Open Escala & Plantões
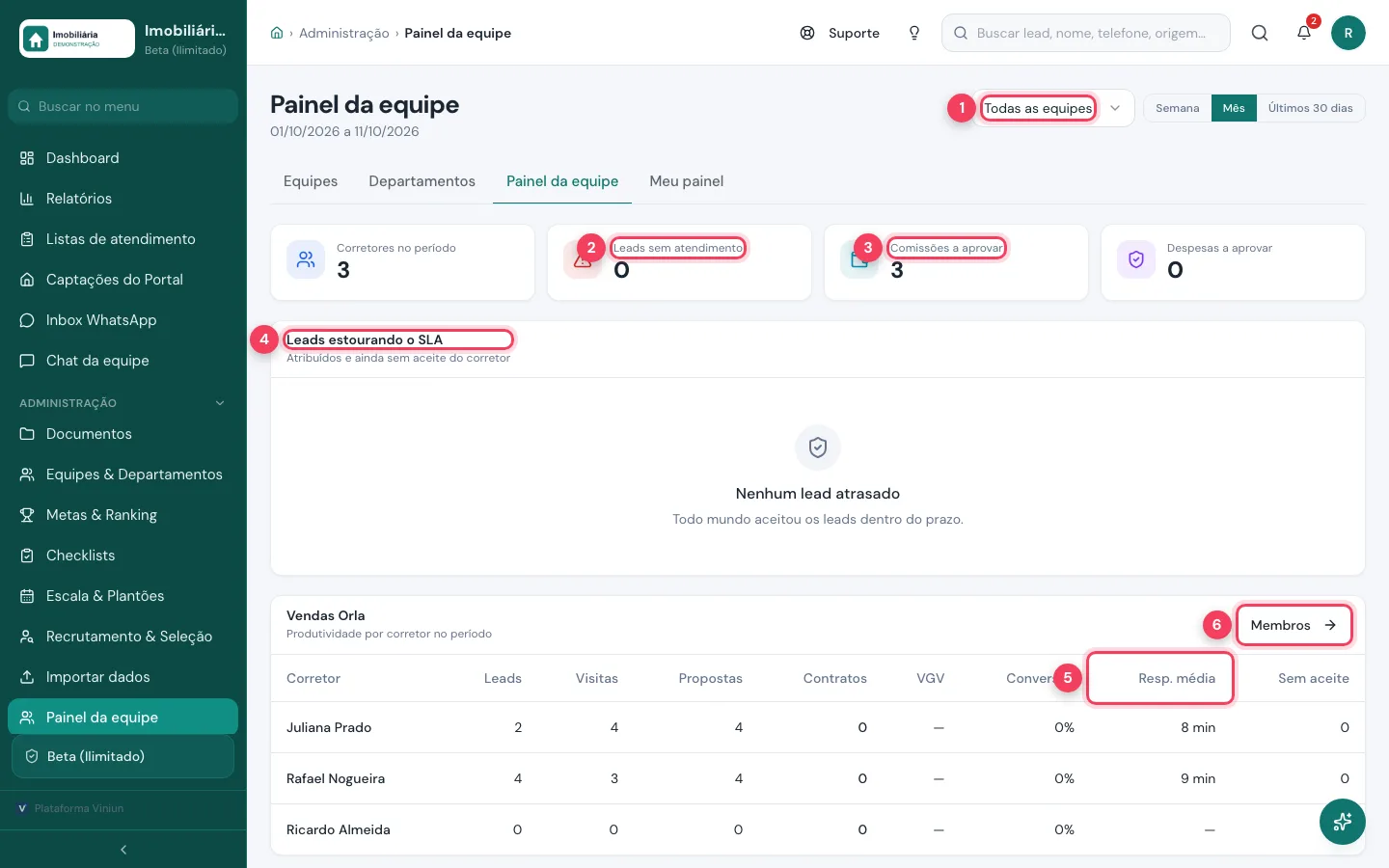1389x868 pixels. [123, 596]
